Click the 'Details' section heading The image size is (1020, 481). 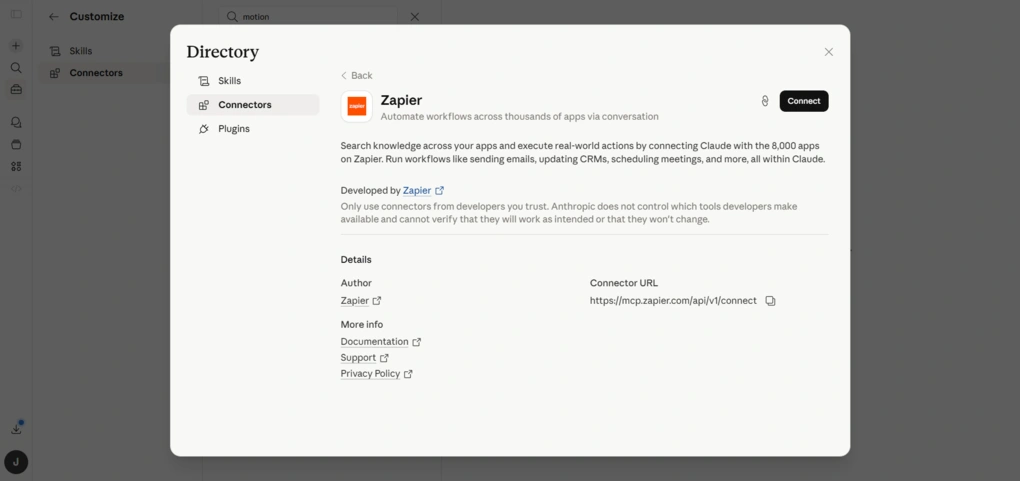coord(356,260)
